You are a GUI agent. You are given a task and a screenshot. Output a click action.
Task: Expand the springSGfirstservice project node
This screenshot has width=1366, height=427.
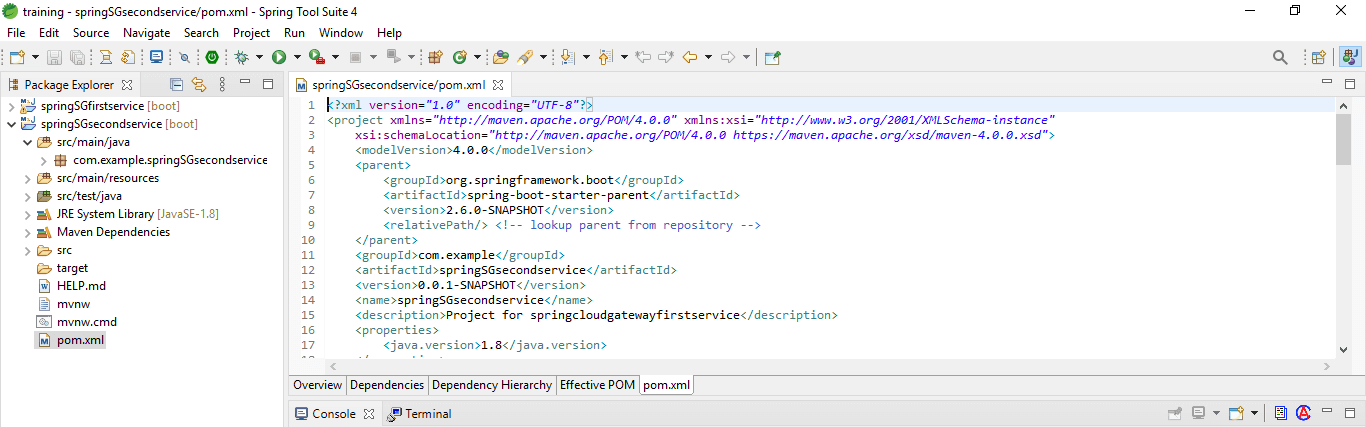coord(11,106)
